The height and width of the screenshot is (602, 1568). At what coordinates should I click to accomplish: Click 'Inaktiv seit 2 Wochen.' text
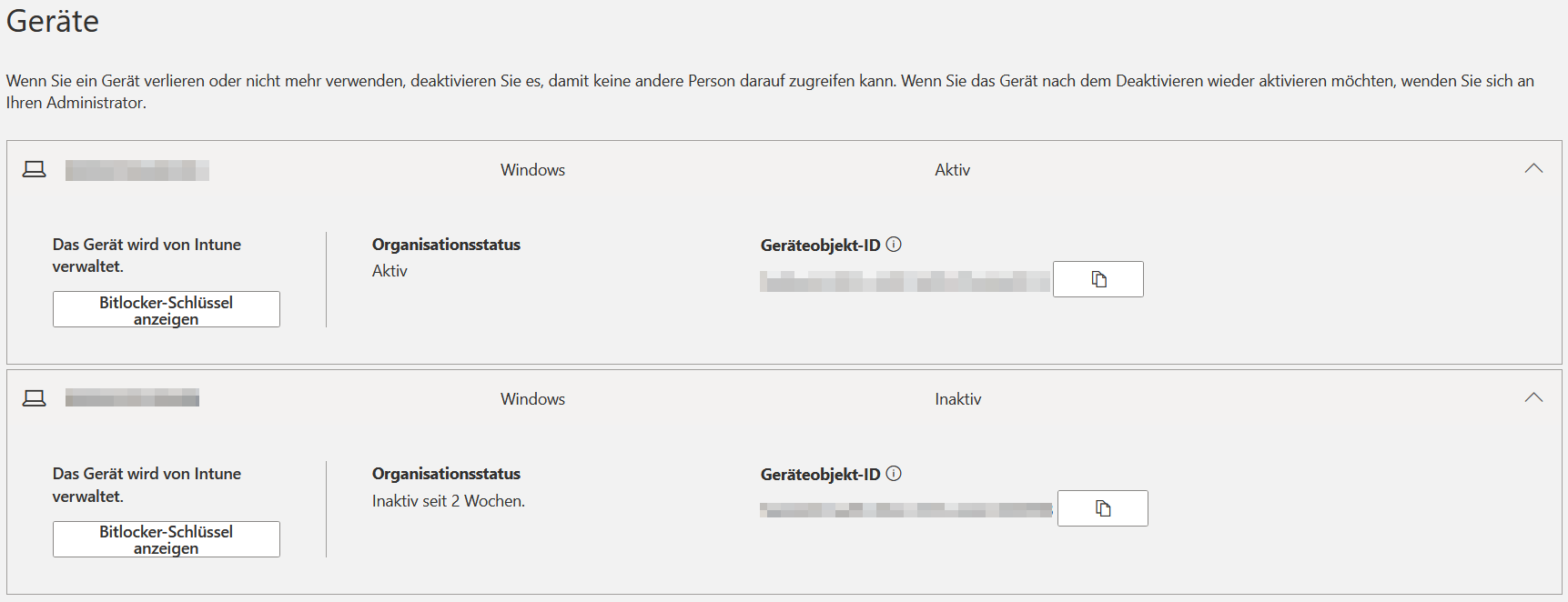click(x=449, y=501)
